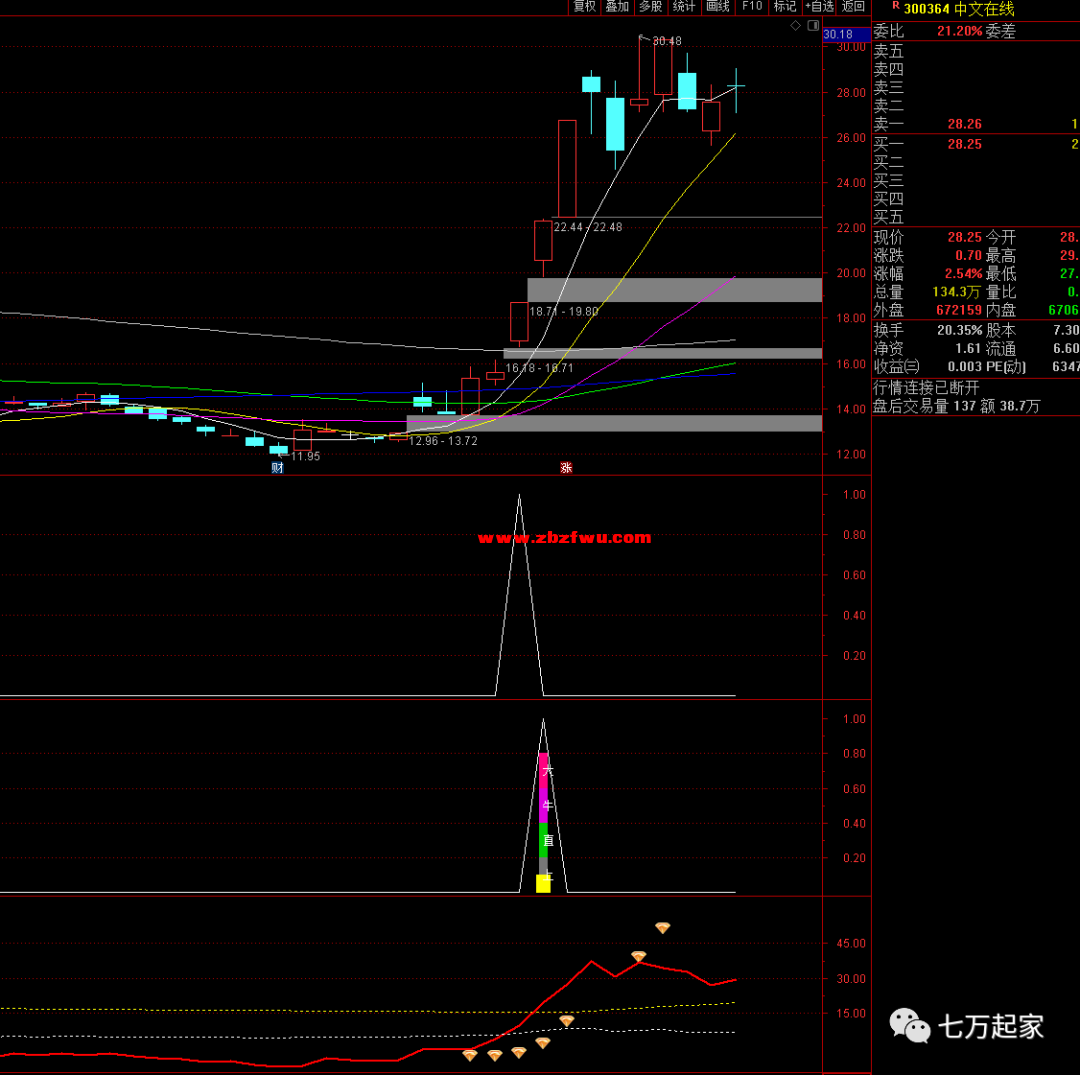Open the 画线 drawing tools
The image size is (1080, 1075).
[x=717, y=7]
